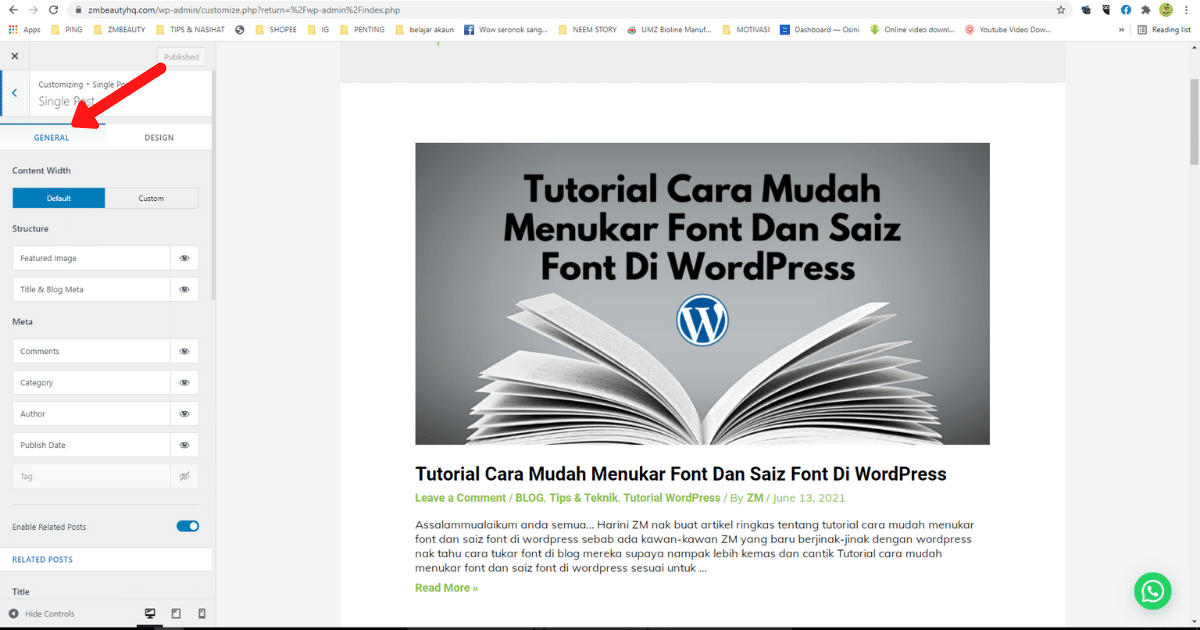Switch to the GENERAL tab

pos(52,137)
